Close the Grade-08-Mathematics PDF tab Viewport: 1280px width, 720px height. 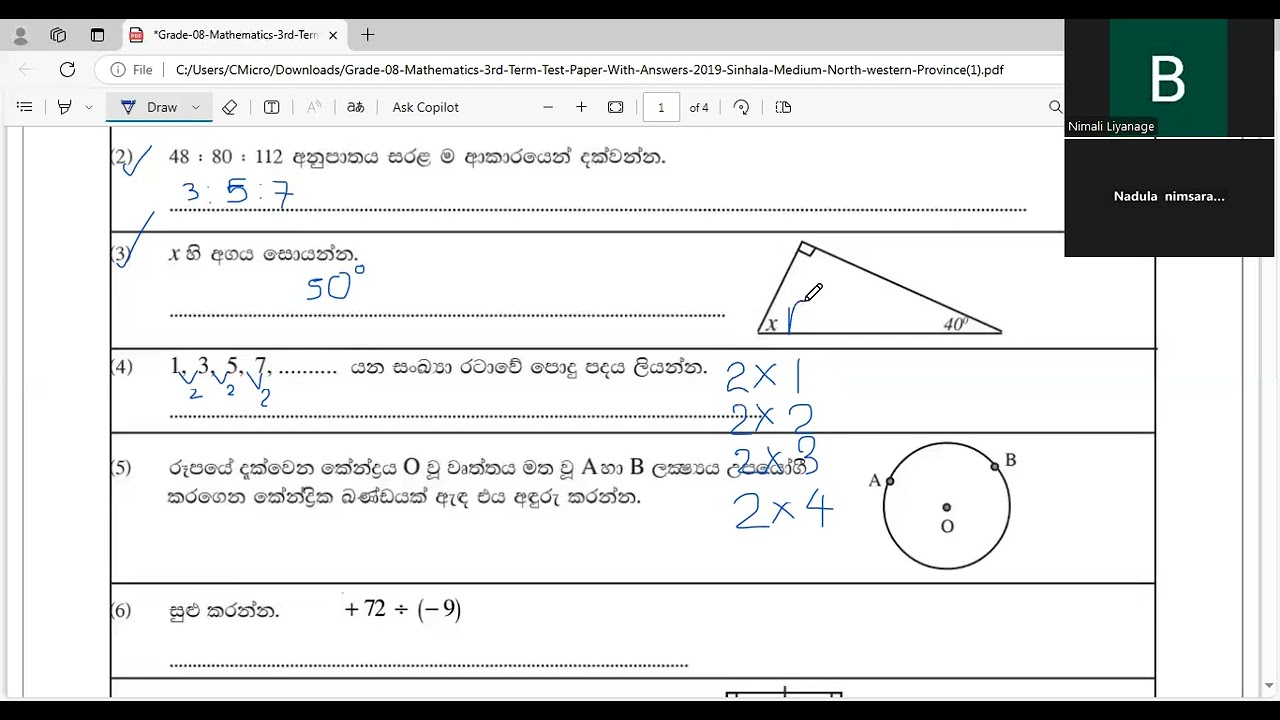(x=333, y=35)
